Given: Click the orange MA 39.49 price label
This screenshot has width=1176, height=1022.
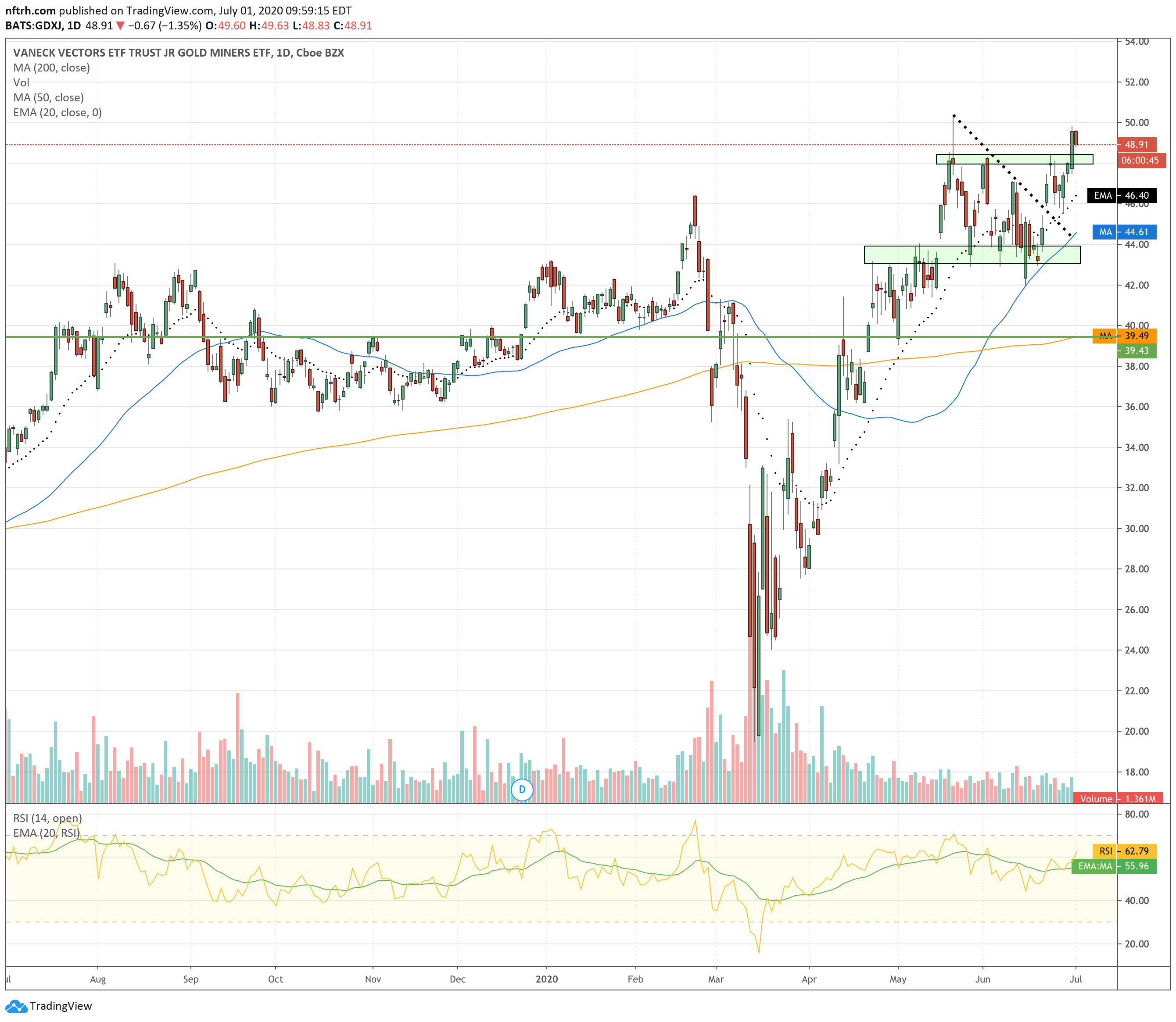Looking at the screenshot, I should tap(1125, 336).
